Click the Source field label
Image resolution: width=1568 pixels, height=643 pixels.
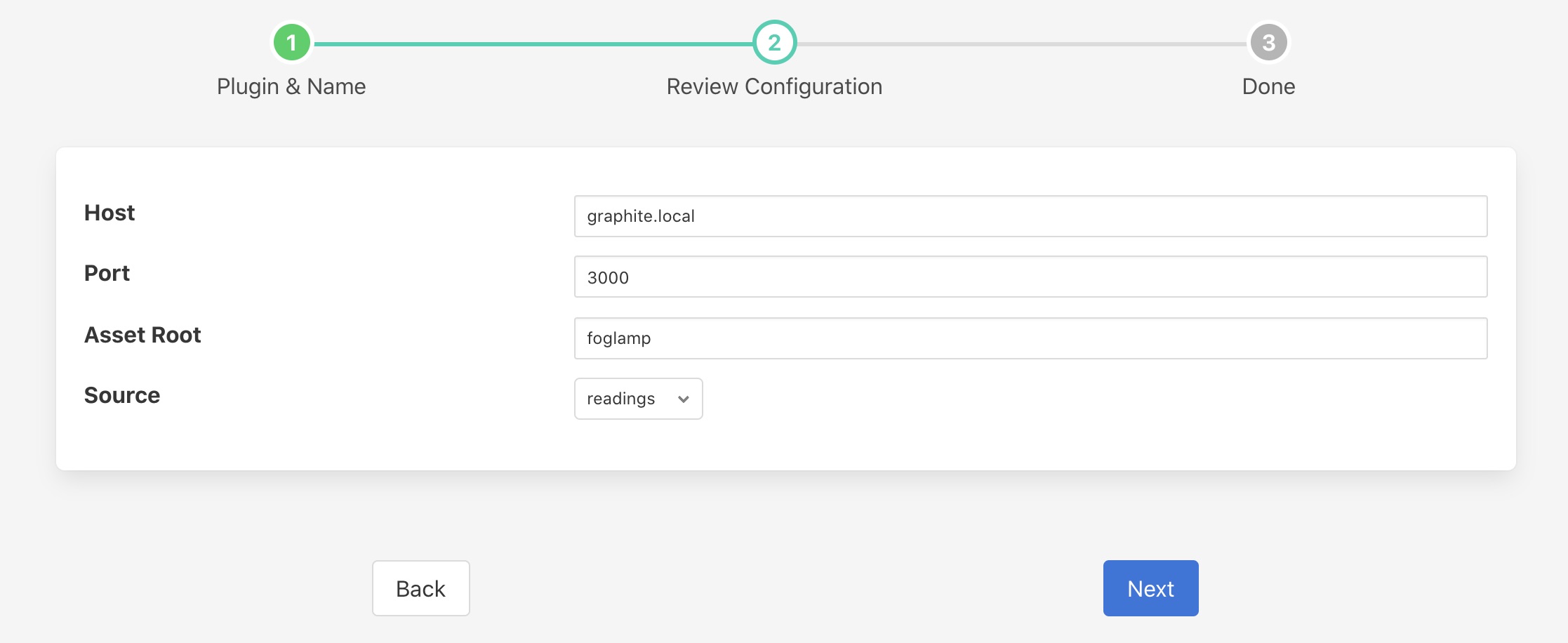tap(122, 395)
